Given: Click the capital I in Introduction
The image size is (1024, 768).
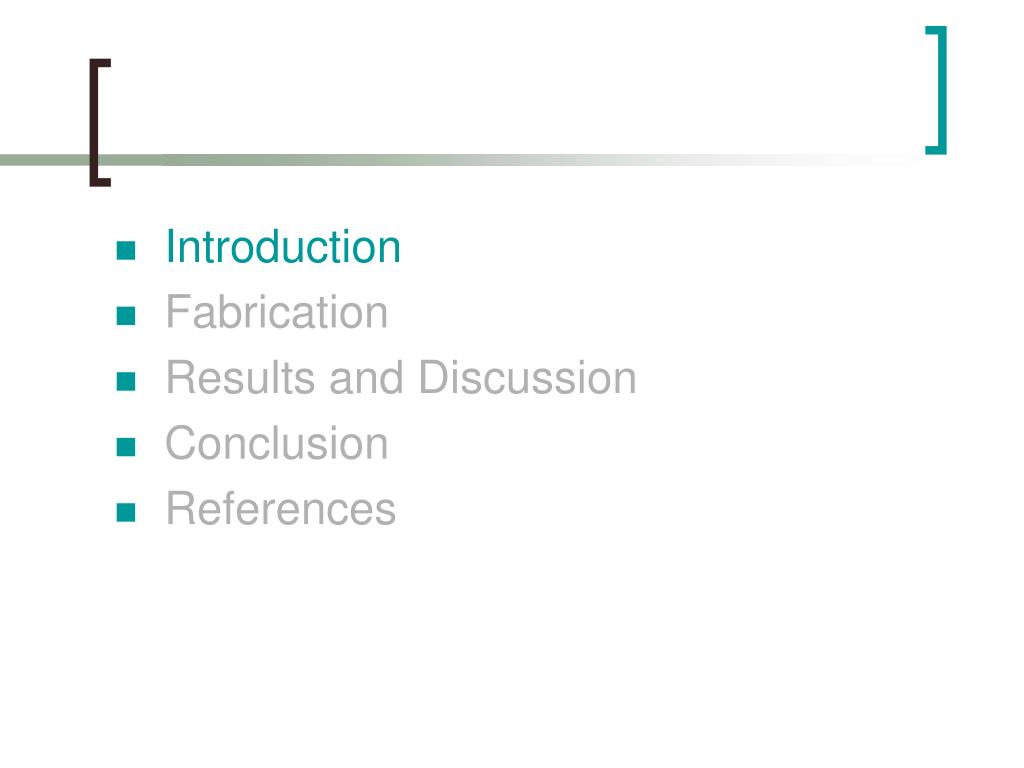Looking at the screenshot, I should click(x=170, y=247).
